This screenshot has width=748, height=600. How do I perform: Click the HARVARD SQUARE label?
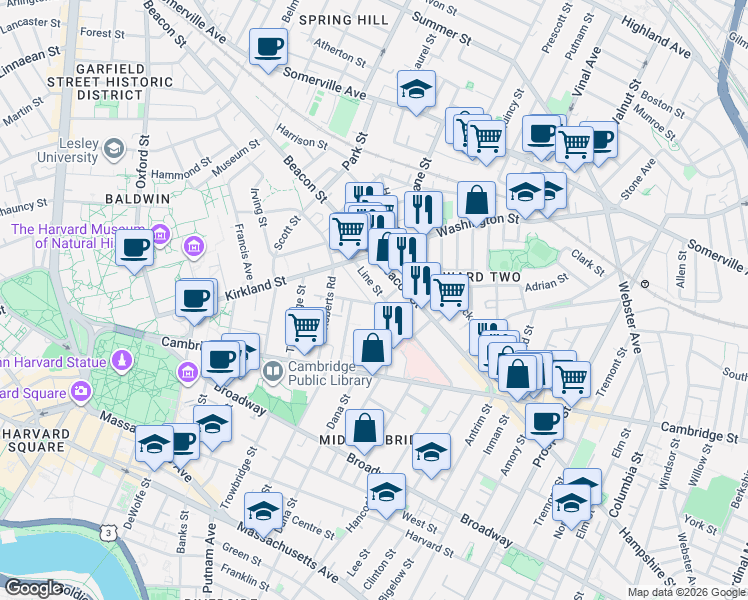click(36, 440)
